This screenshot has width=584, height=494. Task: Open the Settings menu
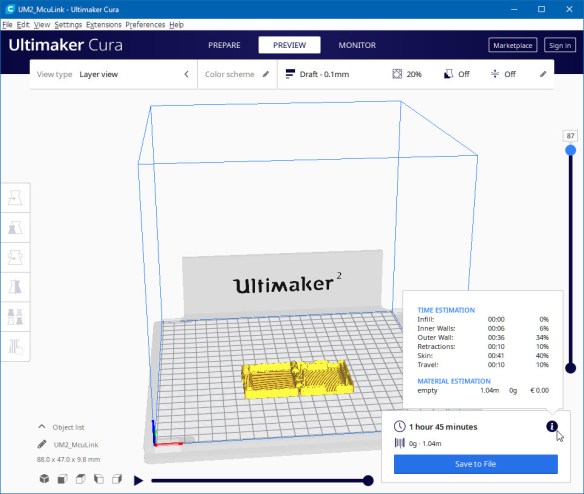[68, 25]
